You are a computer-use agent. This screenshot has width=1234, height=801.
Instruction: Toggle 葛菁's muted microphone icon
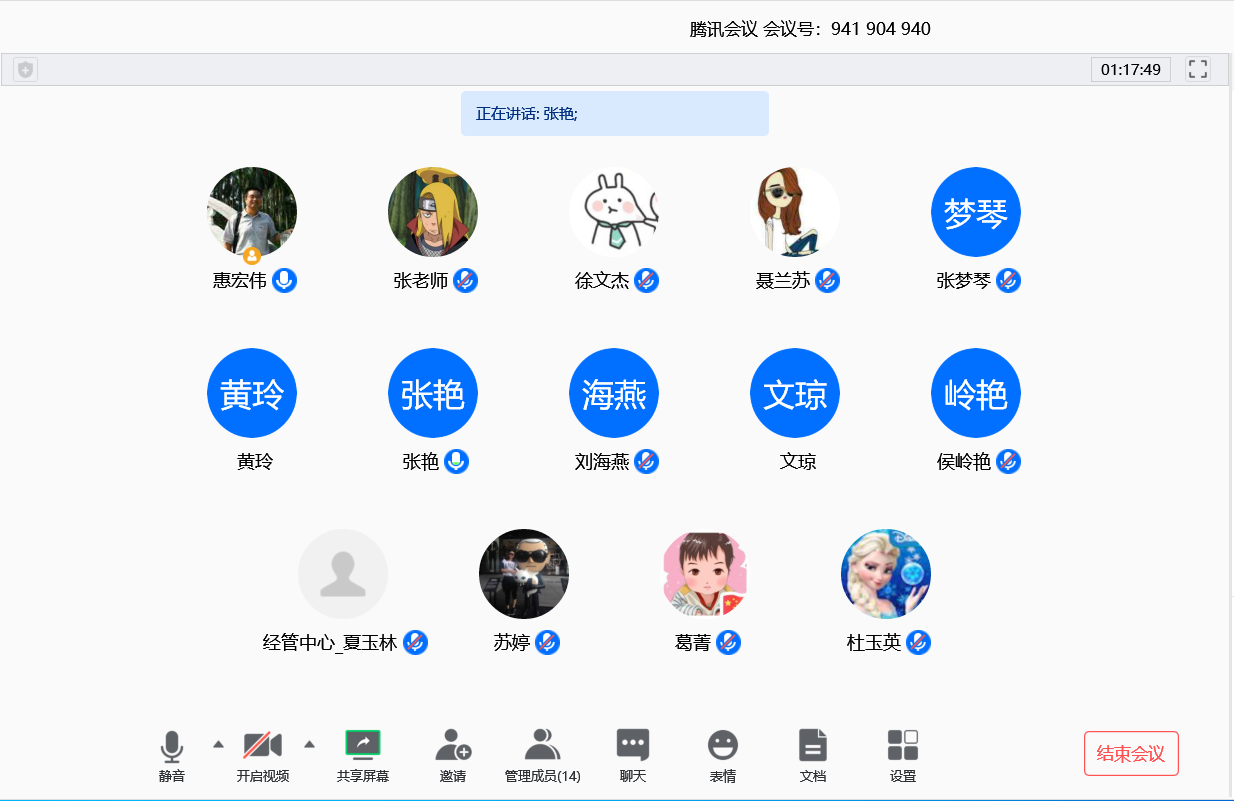point(728,643)
